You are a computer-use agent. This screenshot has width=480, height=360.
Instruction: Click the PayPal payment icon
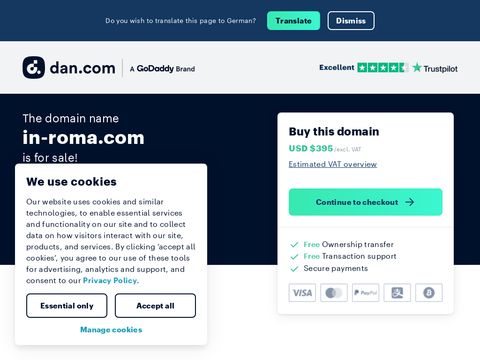tap(365, 293)
